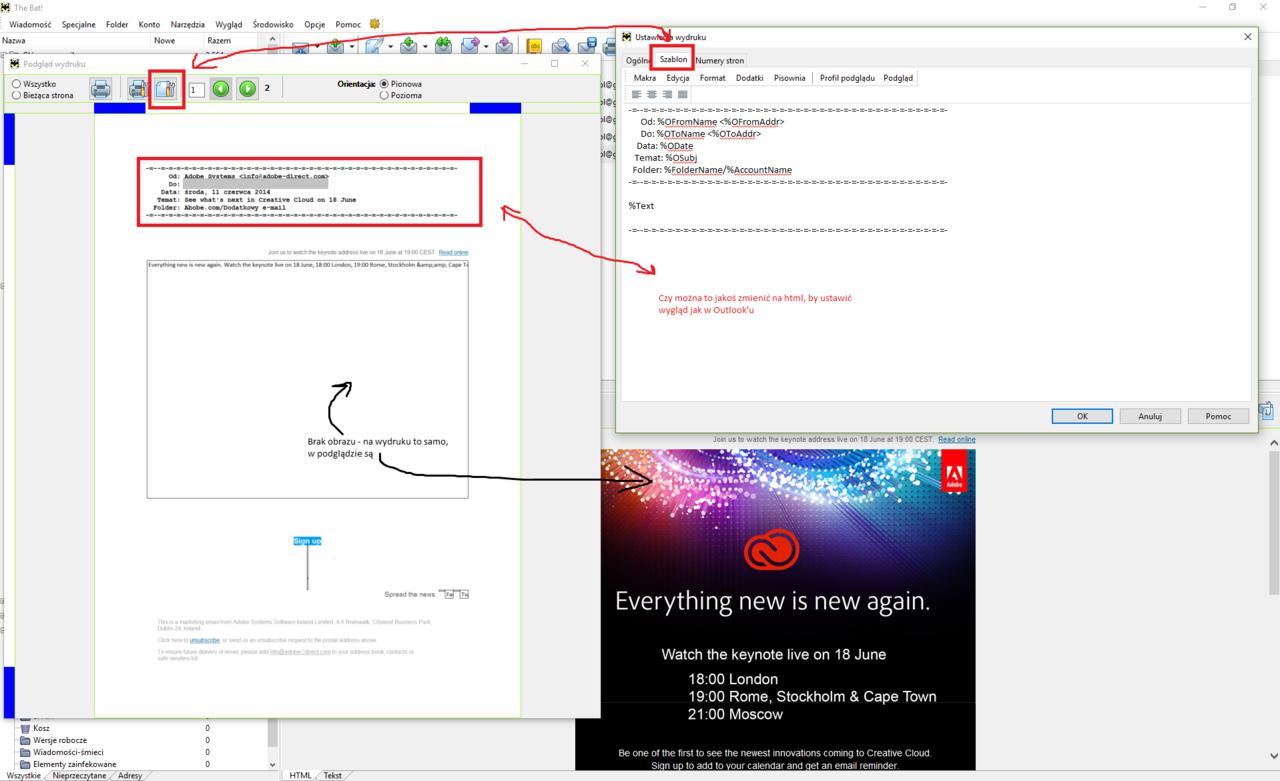Switch to Adresy tab at bottom
This screenshot has width=1280, height=781.
130,775
